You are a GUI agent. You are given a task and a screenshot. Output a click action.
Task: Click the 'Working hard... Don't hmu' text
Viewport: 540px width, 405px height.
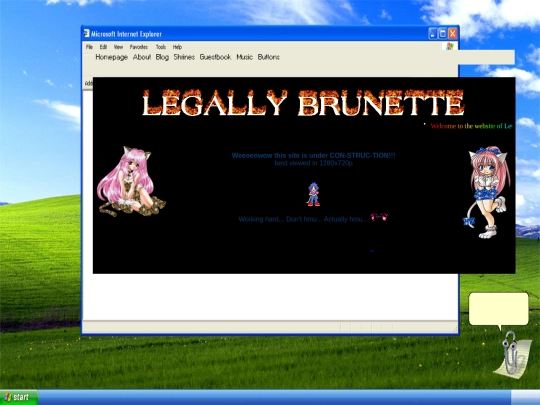(303, 219)
